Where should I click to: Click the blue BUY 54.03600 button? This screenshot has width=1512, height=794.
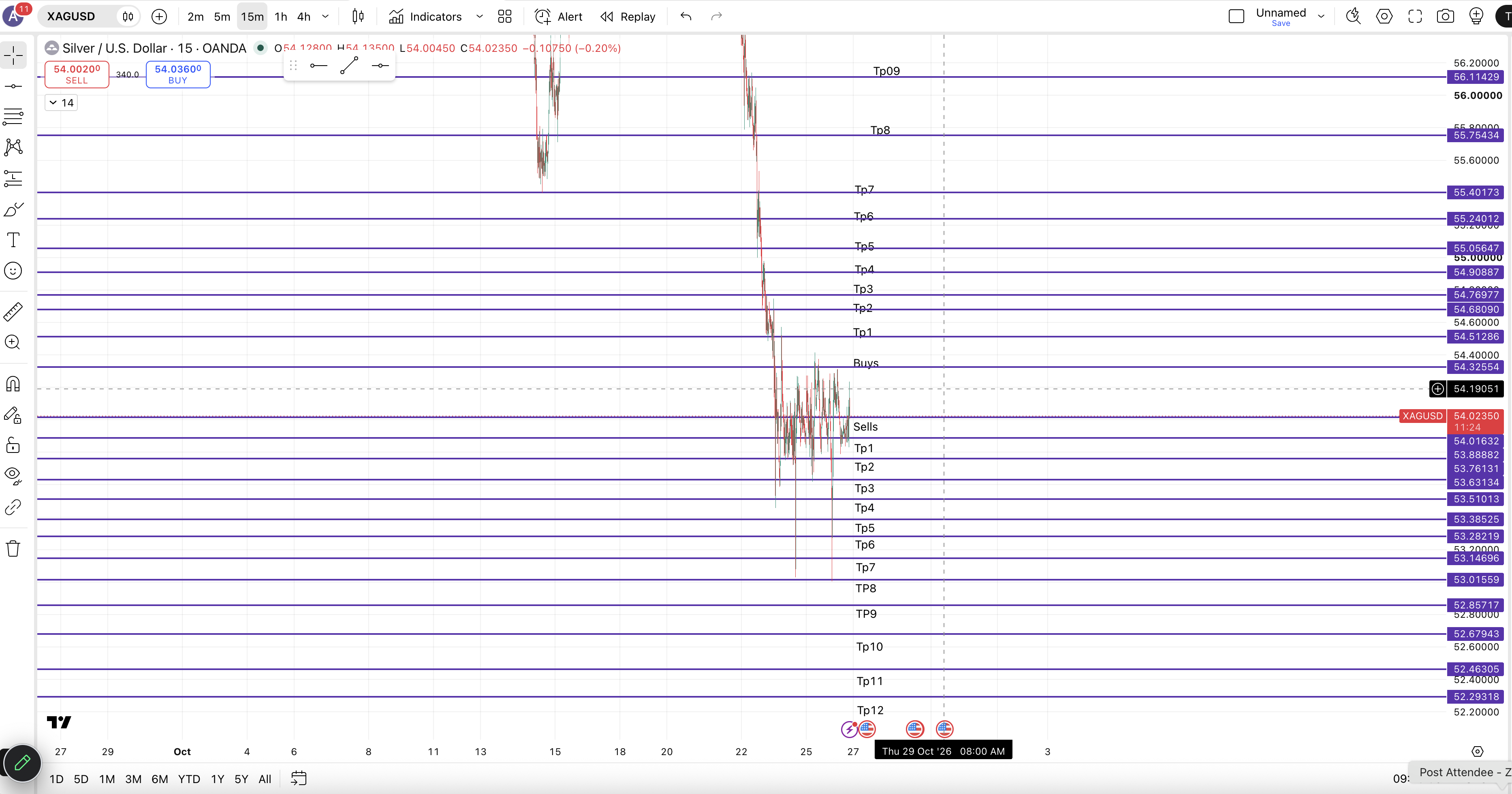pos(178,75)
